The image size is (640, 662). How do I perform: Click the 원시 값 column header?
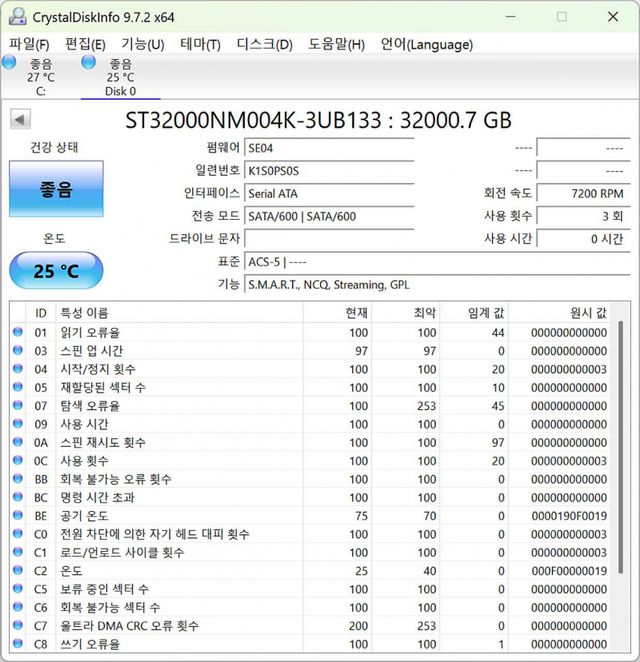click(x=586, y=312)
